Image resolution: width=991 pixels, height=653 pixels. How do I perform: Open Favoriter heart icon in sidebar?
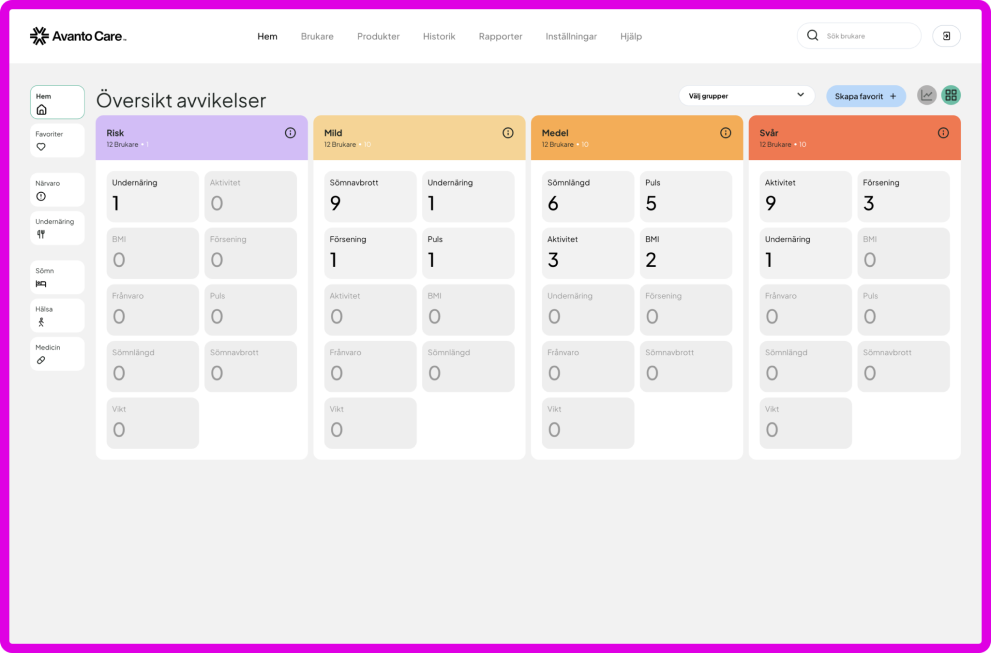click(x=41, y=147)
